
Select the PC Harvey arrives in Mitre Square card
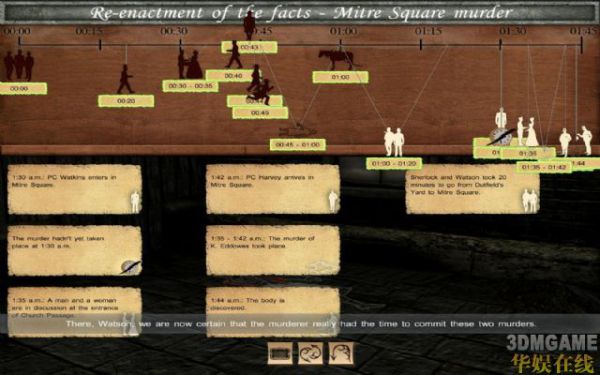(x=273, y=189)
